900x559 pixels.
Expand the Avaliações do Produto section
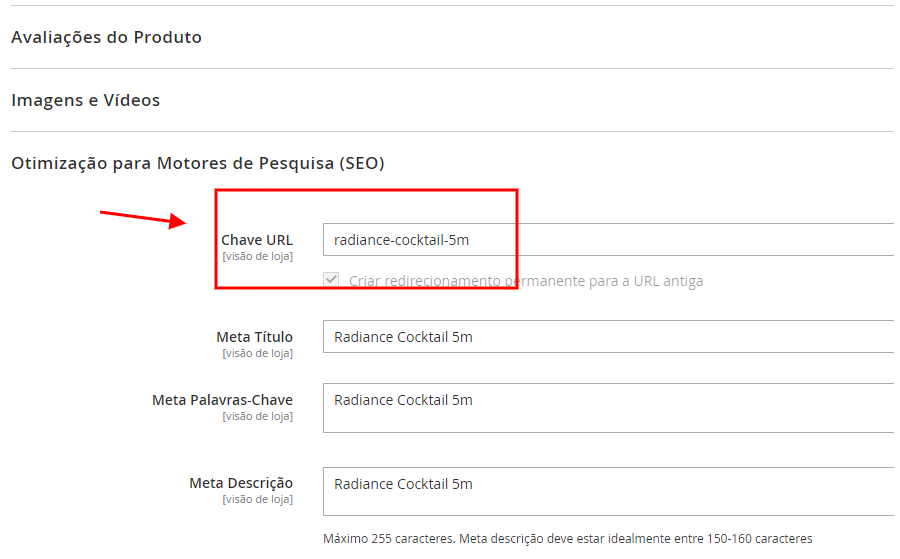tap(106, 38)
